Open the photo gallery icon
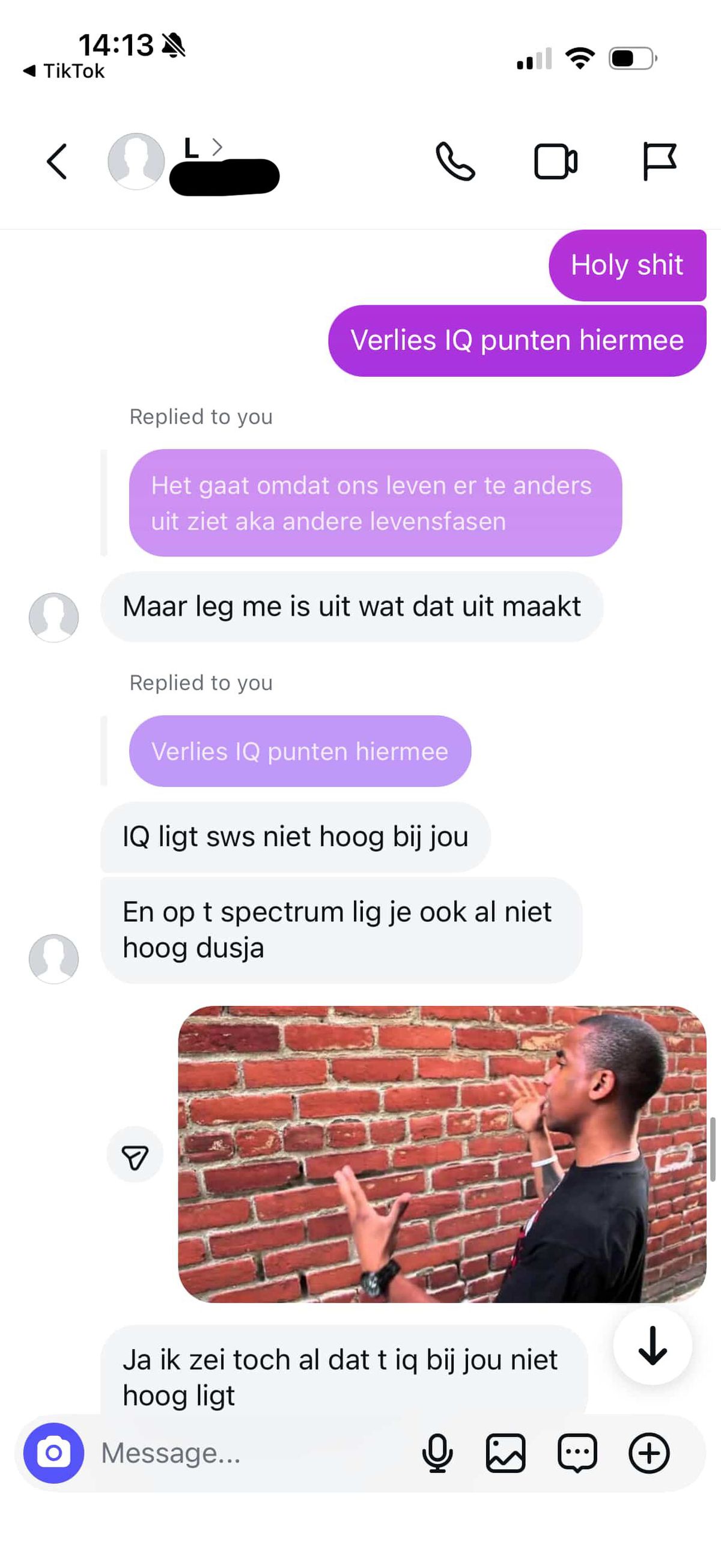Viewport: 721px width, 1568px height. coord(505,1453)
